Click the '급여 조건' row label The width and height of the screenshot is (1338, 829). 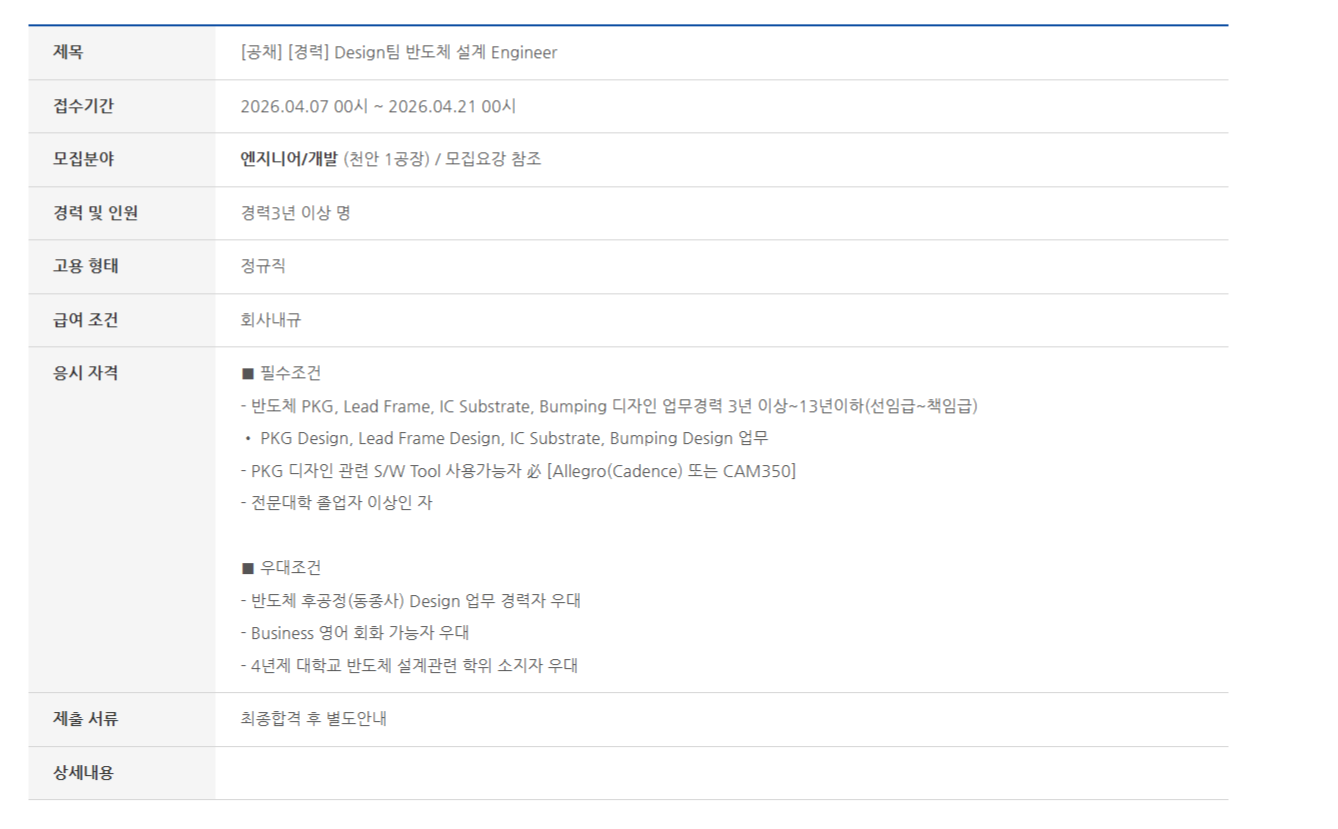coord(85,320)
